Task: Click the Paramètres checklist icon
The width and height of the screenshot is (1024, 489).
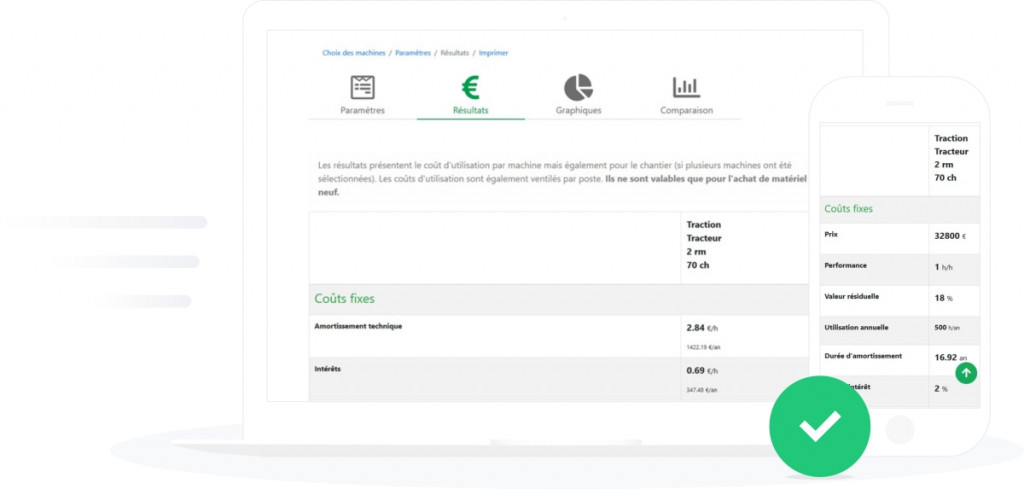Action: click(x=362, y=87)
